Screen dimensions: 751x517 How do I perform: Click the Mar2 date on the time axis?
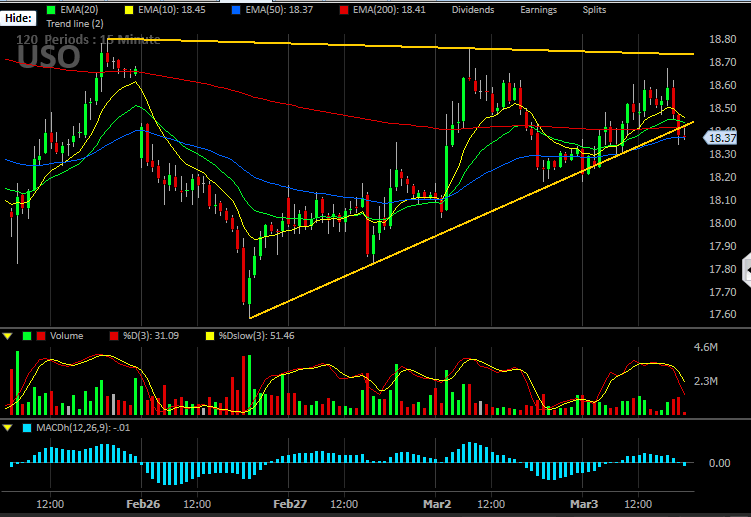tap(437, 504)
